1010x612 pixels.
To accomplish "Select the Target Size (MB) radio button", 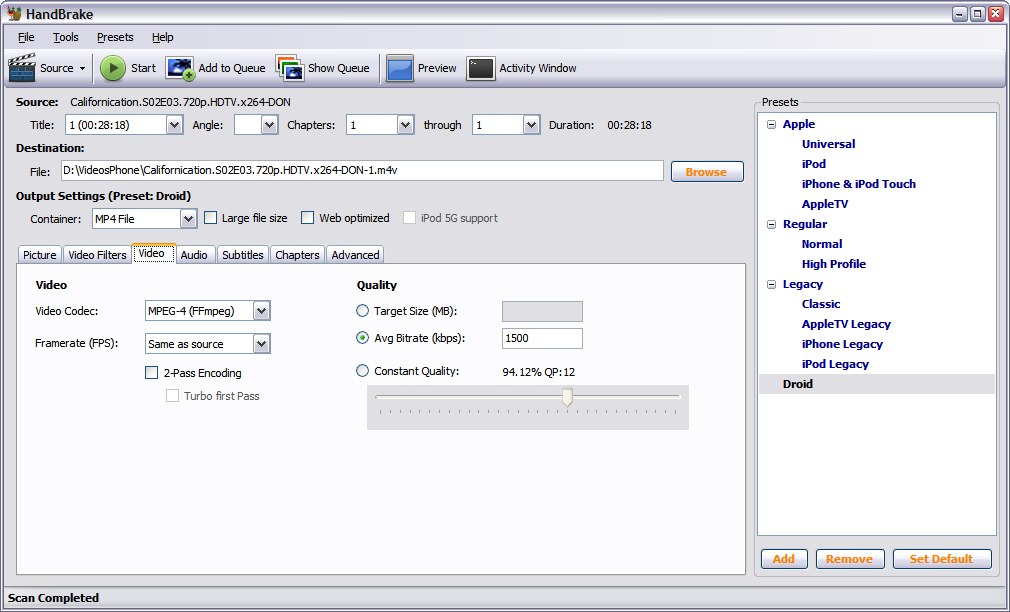I will [x=363, y=311].
